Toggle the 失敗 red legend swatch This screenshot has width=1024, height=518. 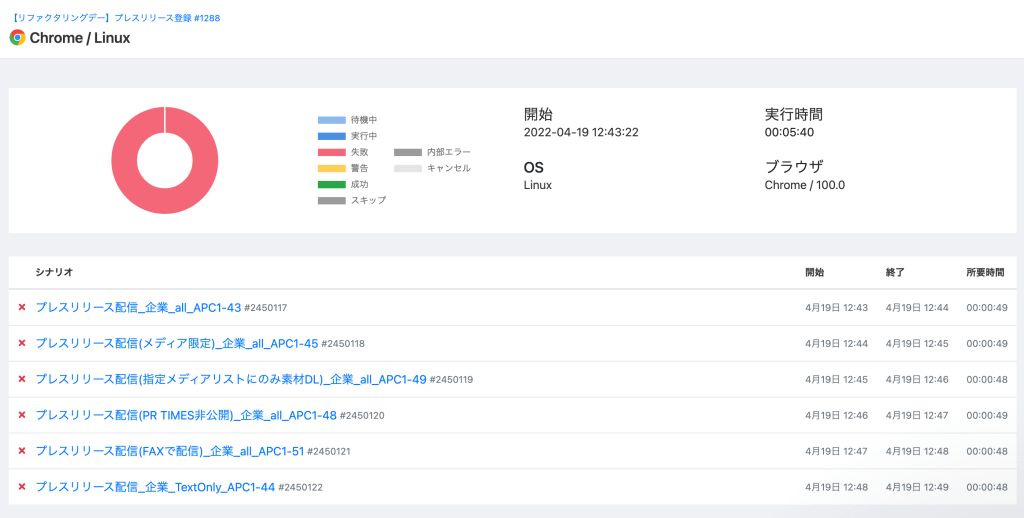point(331,152)
